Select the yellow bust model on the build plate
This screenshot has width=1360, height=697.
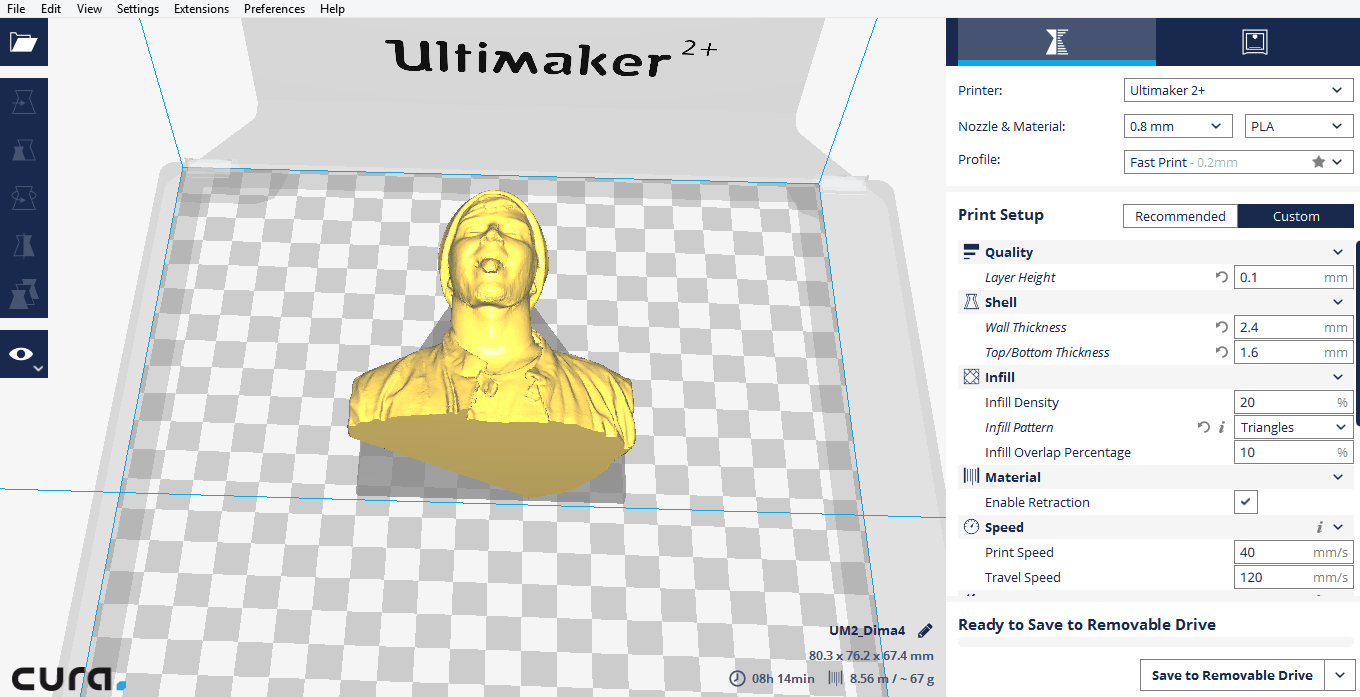tap(491, 345)
